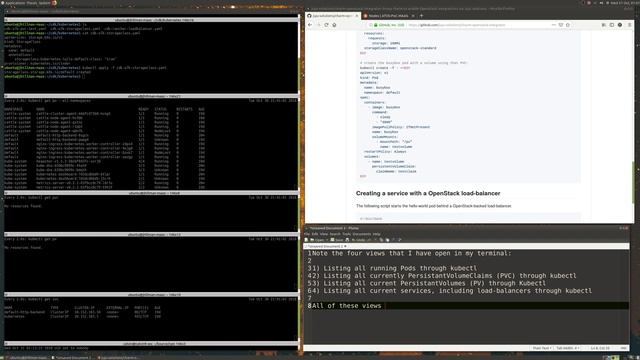Open a new Firefox tab with plus button
The width and height of the screenshot is (640, 360).
[x=421, y=16]
